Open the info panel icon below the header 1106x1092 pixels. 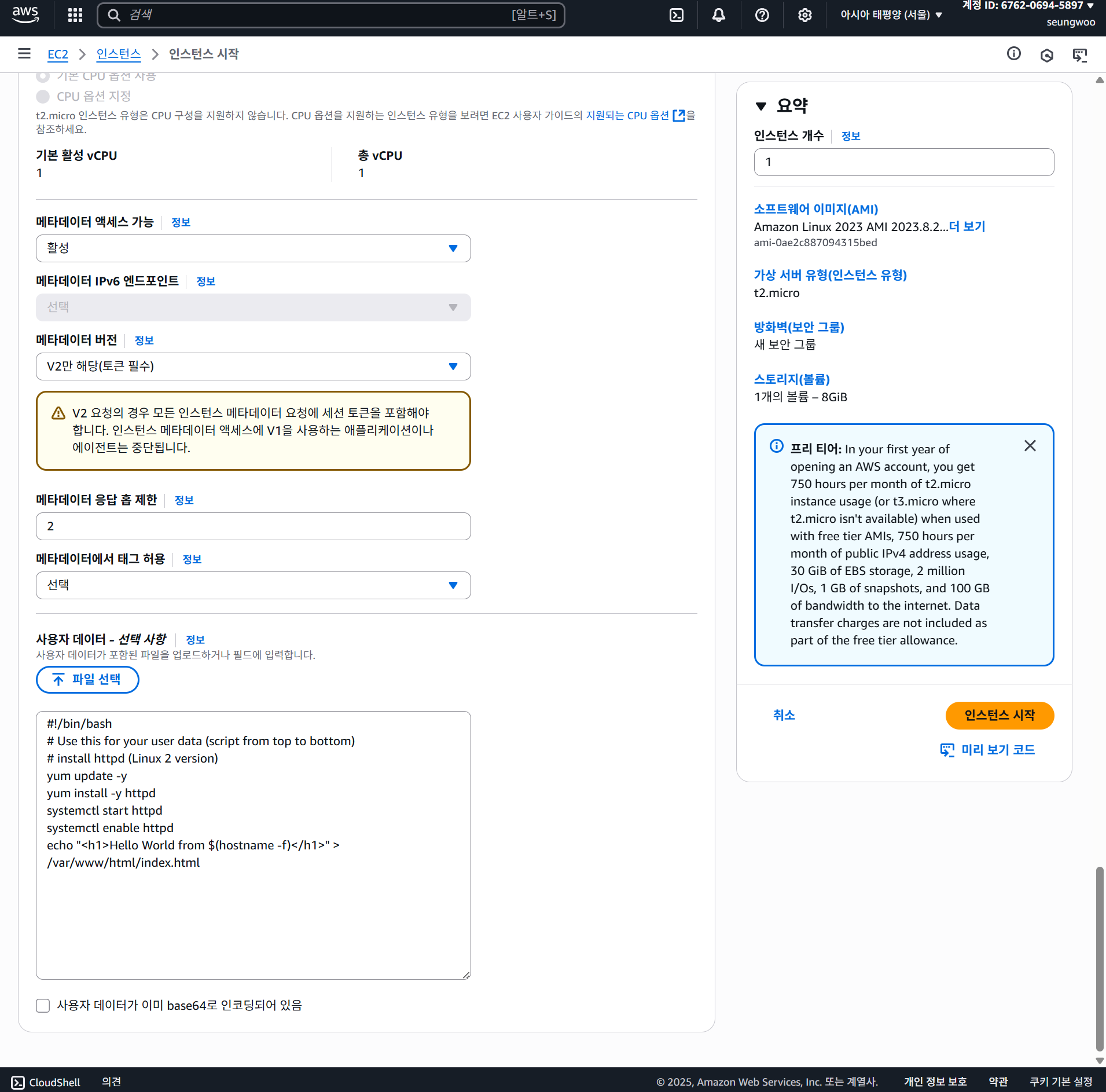[1013, 54]
